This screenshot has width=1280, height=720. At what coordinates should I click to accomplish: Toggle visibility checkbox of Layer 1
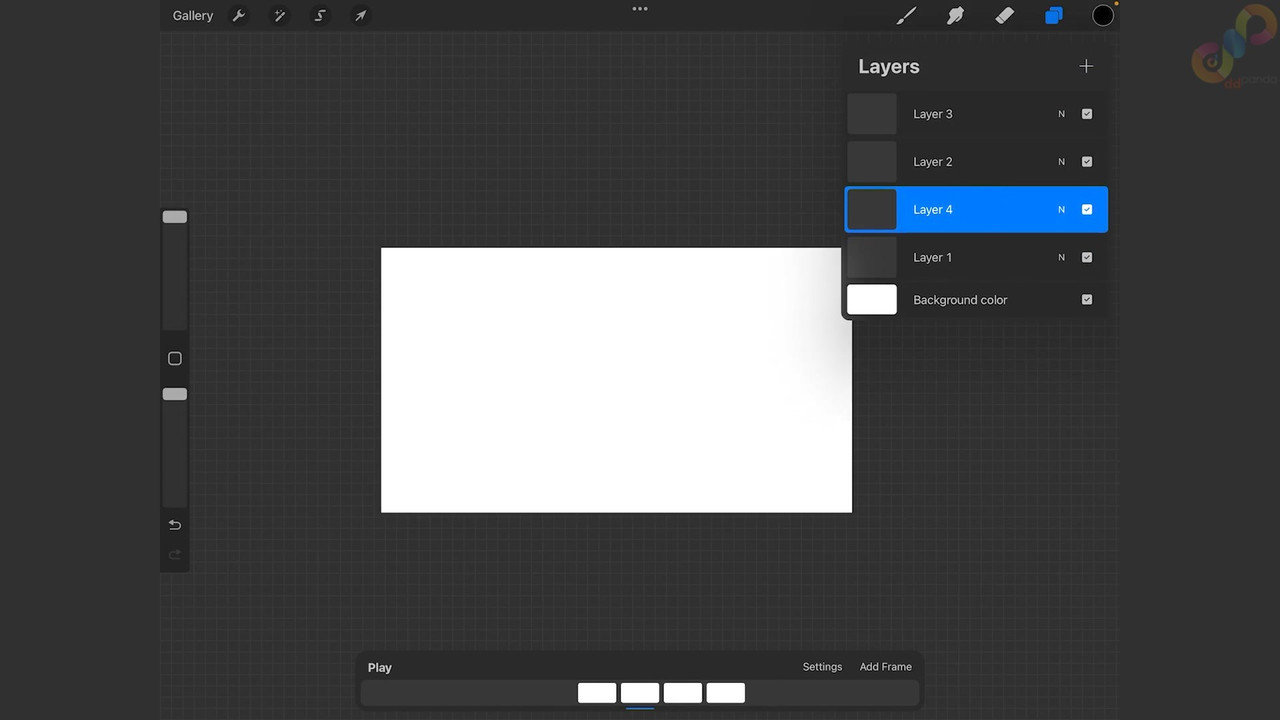[1087, 258]
